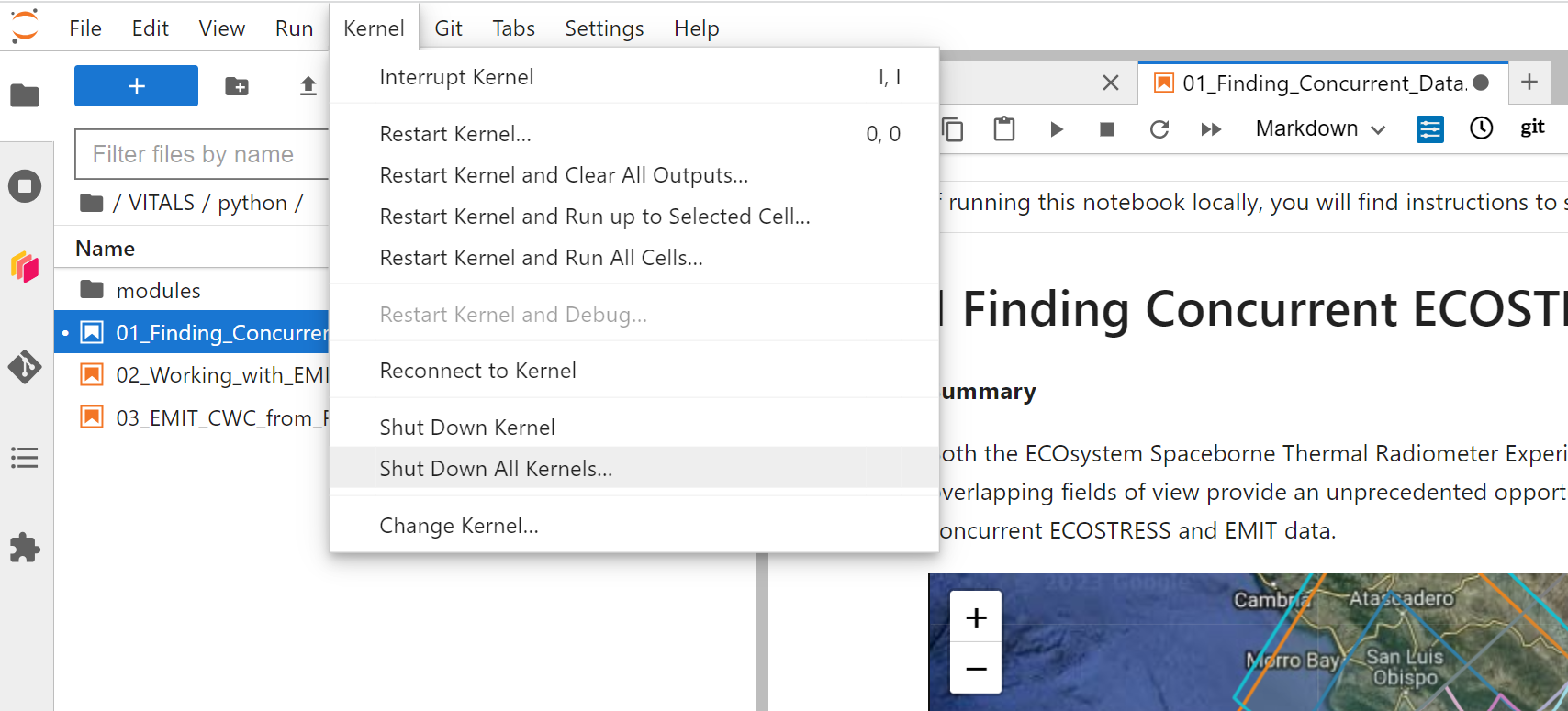
Task: Choose Change Kernel… entry
Action: click(633, 526)
